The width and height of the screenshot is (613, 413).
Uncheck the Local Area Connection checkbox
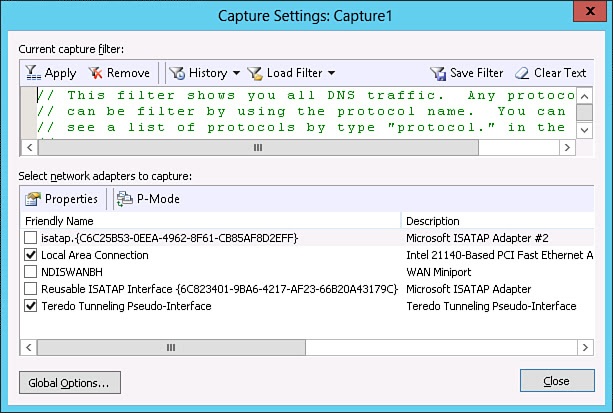(30, 255)
